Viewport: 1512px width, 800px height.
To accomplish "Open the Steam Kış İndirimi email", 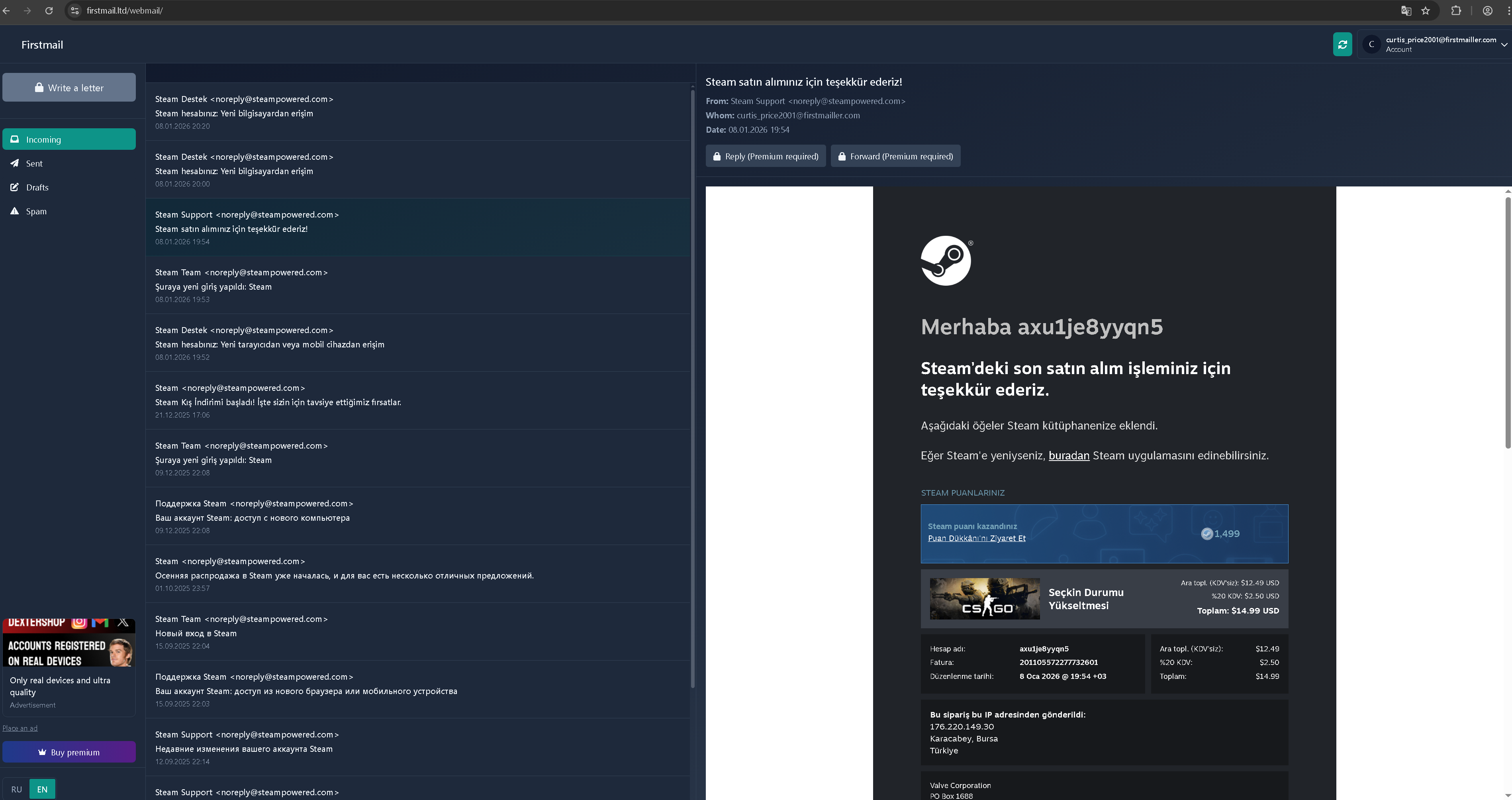I will pos(418,400).
